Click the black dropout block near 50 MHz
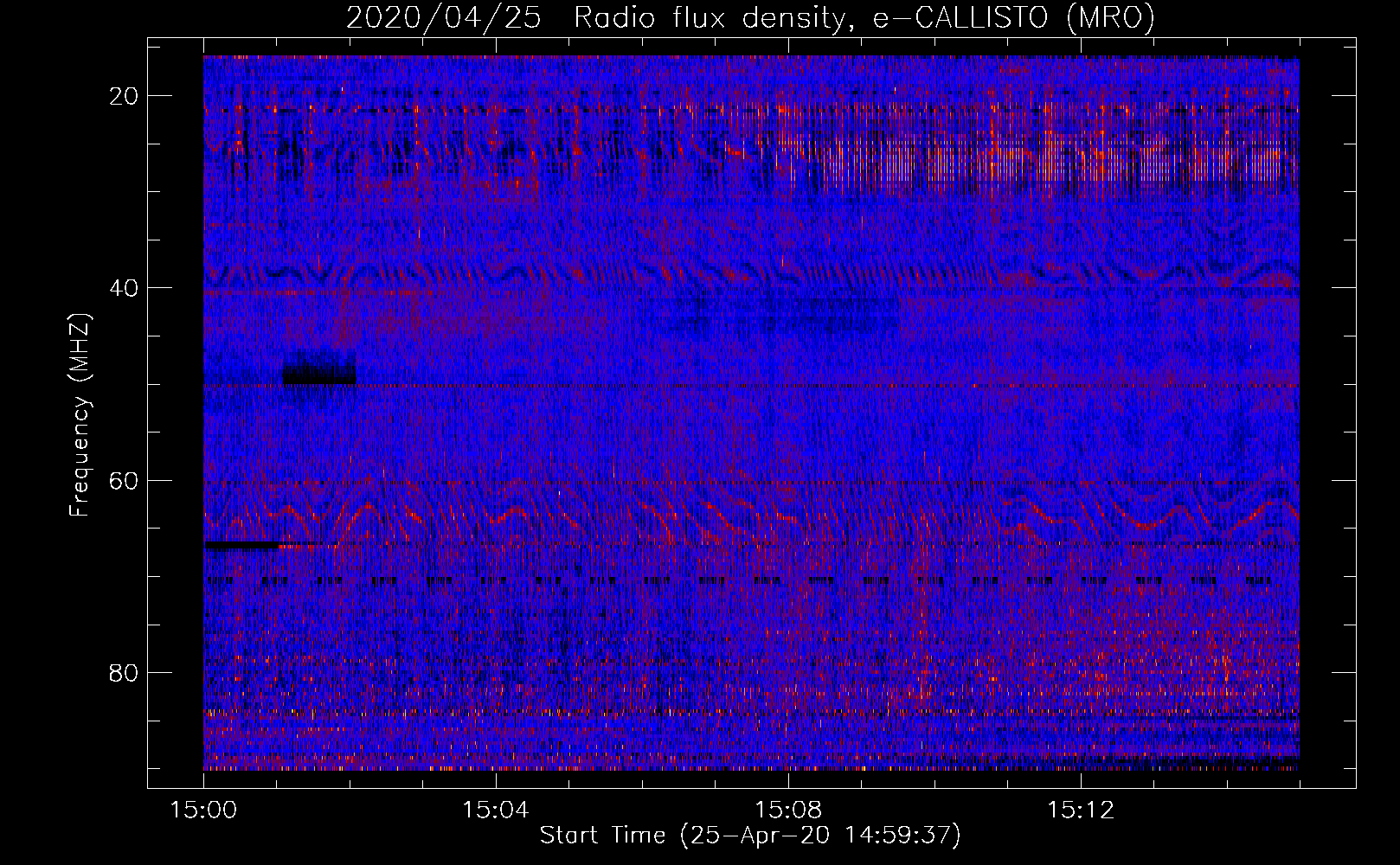 (319, 375)
